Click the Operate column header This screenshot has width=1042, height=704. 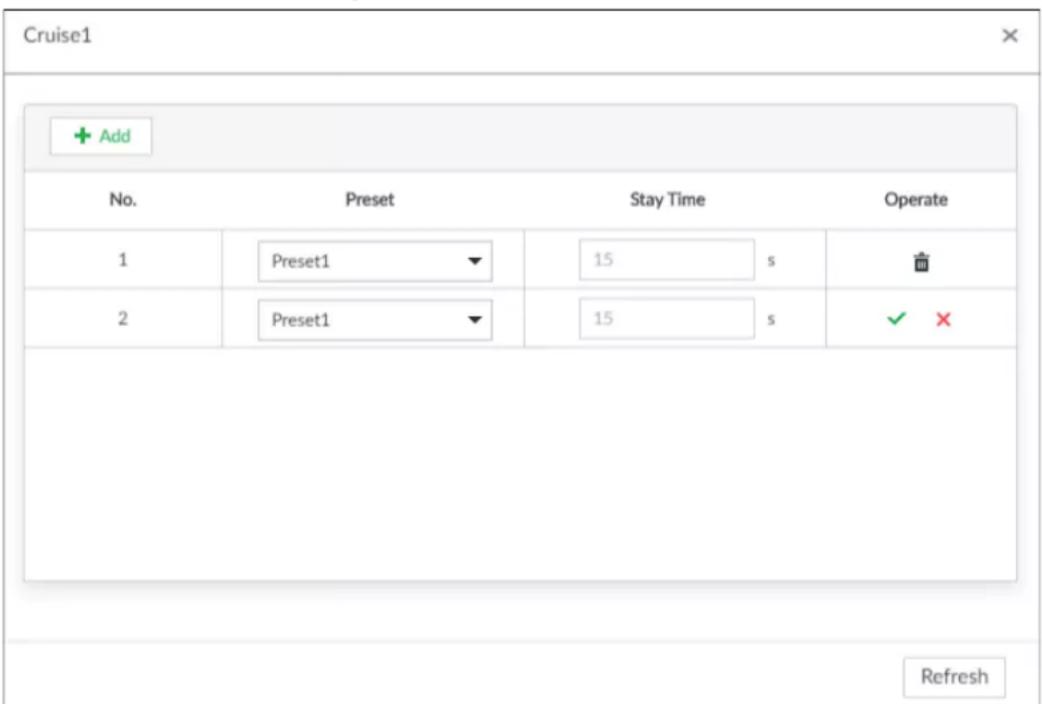916,200
